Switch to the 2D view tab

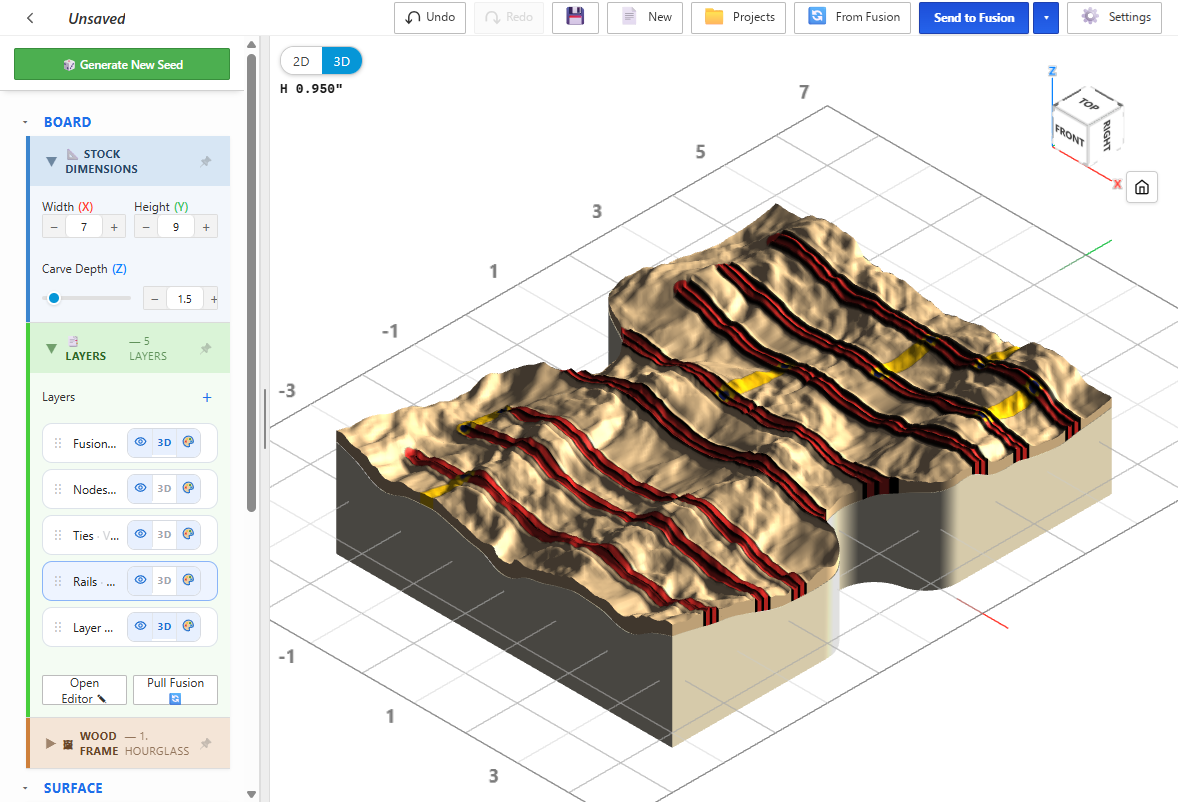301,62
